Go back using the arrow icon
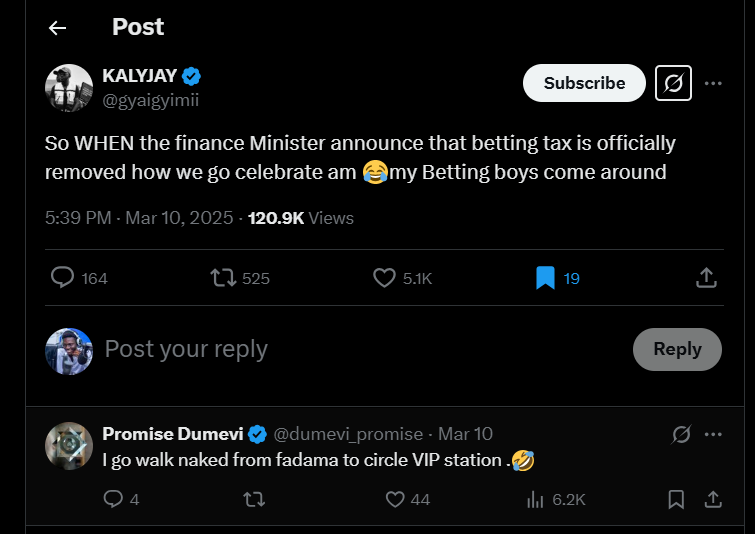 (x=57, y=28)
